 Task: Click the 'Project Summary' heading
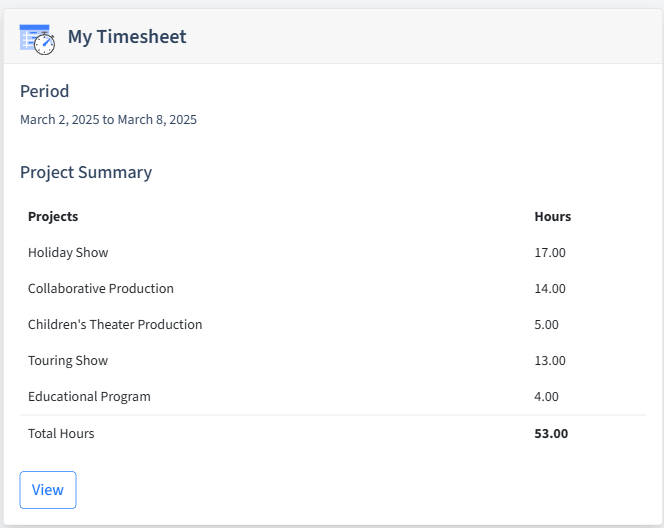pos(86,173)
